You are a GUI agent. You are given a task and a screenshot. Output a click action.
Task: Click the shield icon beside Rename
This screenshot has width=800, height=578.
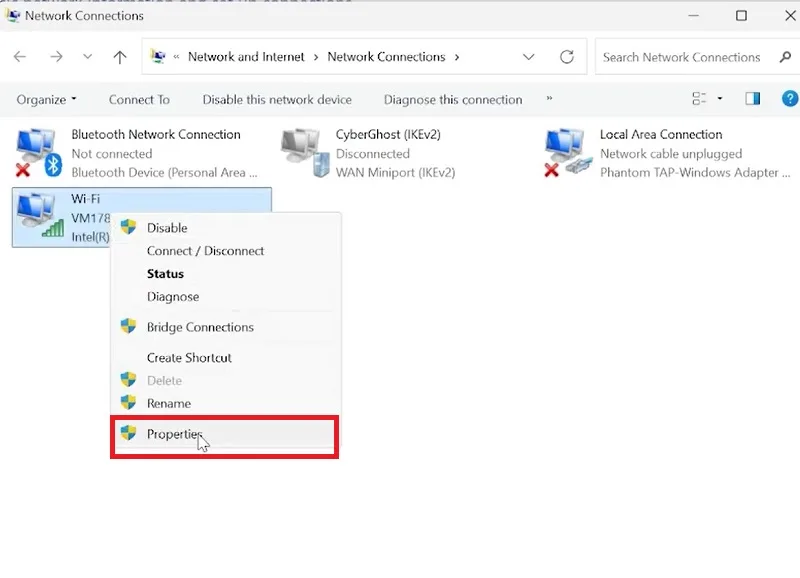pyautogui.click(x=129, y=403)
